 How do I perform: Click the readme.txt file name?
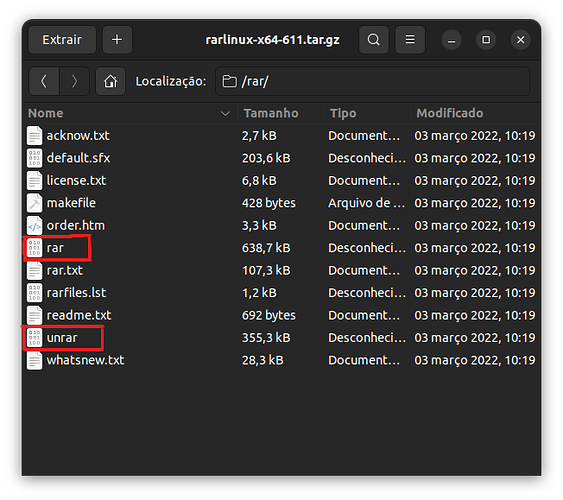[x=79, y=315]
